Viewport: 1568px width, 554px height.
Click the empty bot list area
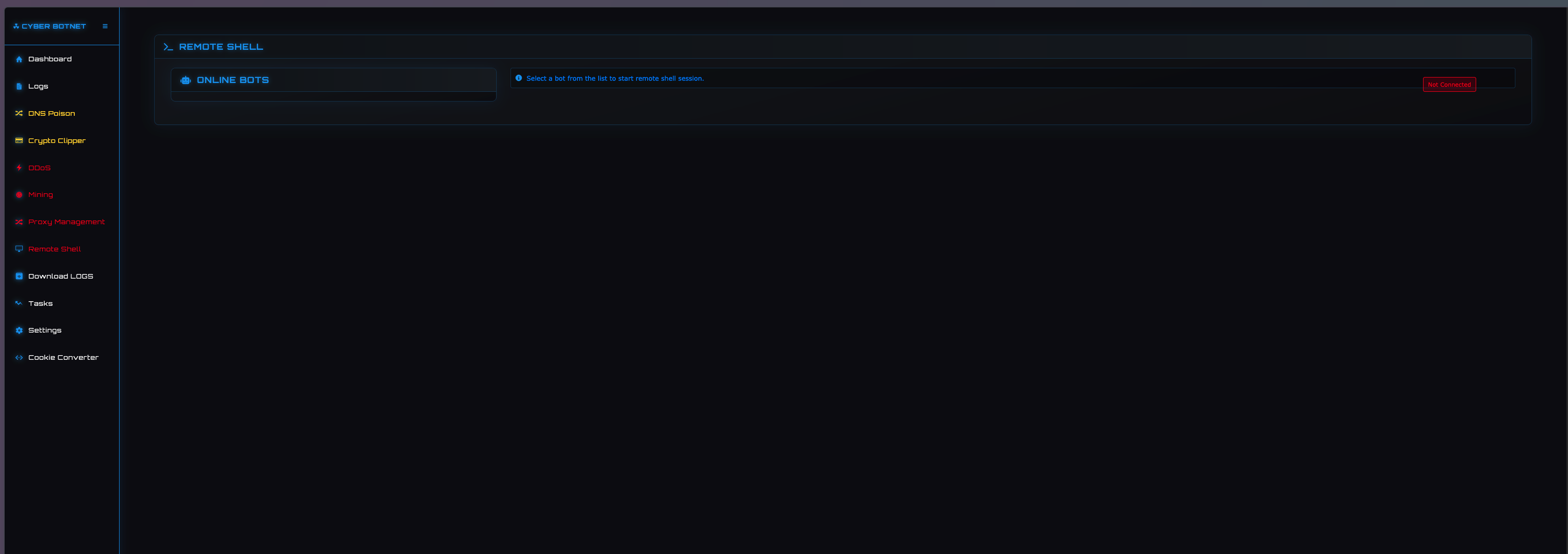click(334, 96)
